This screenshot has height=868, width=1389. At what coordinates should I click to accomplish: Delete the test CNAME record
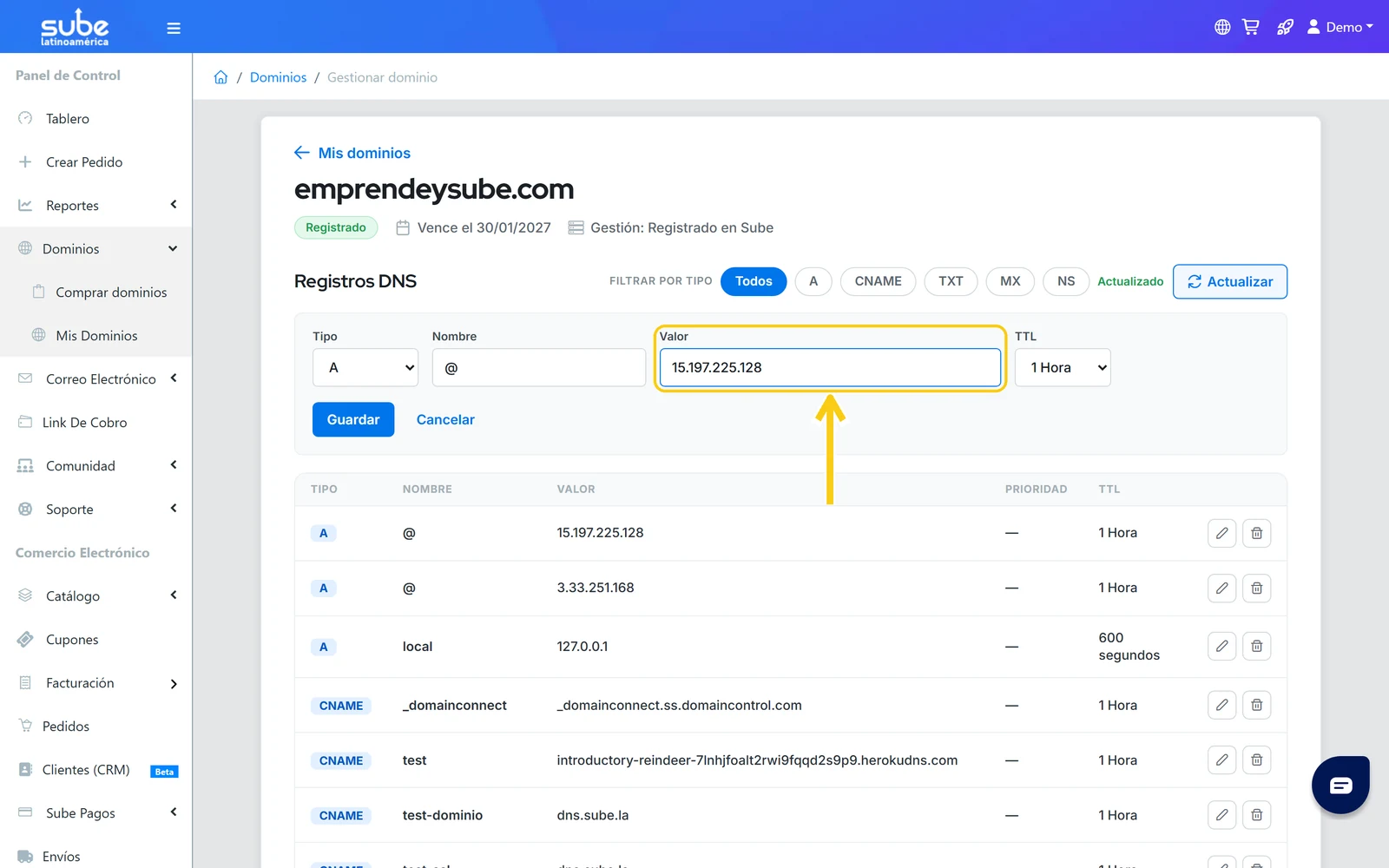click(1256, 760)
